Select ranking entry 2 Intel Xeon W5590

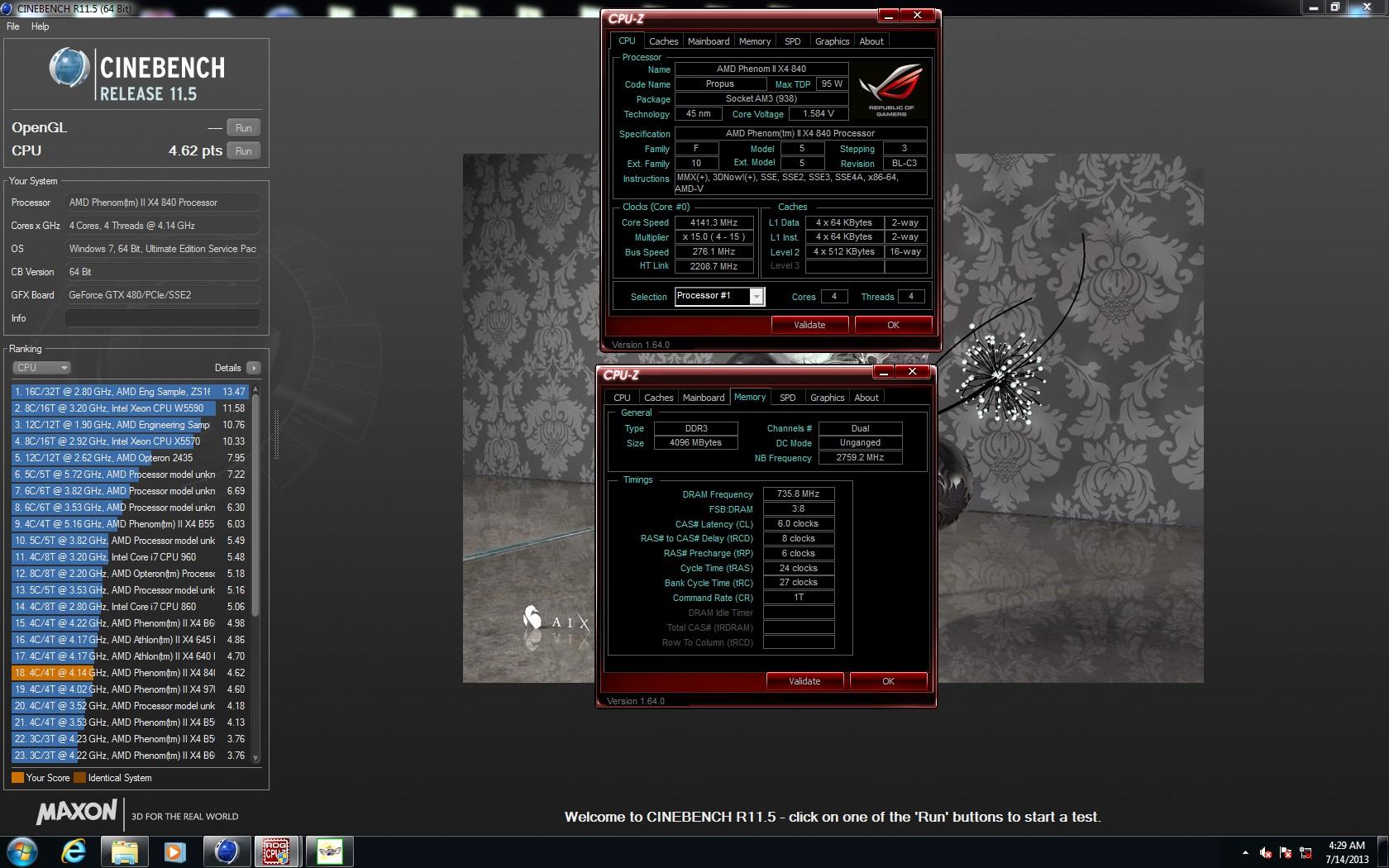pos(130,408)
